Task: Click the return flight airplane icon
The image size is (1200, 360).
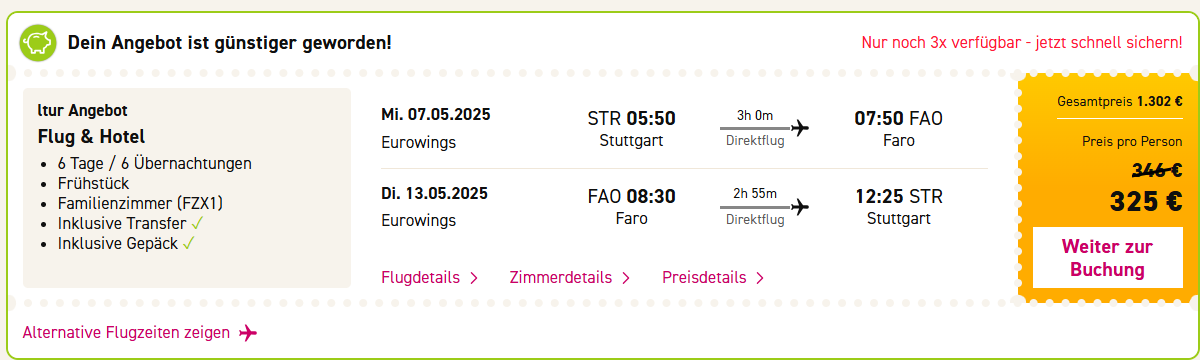Action: [x=799, y=207]
